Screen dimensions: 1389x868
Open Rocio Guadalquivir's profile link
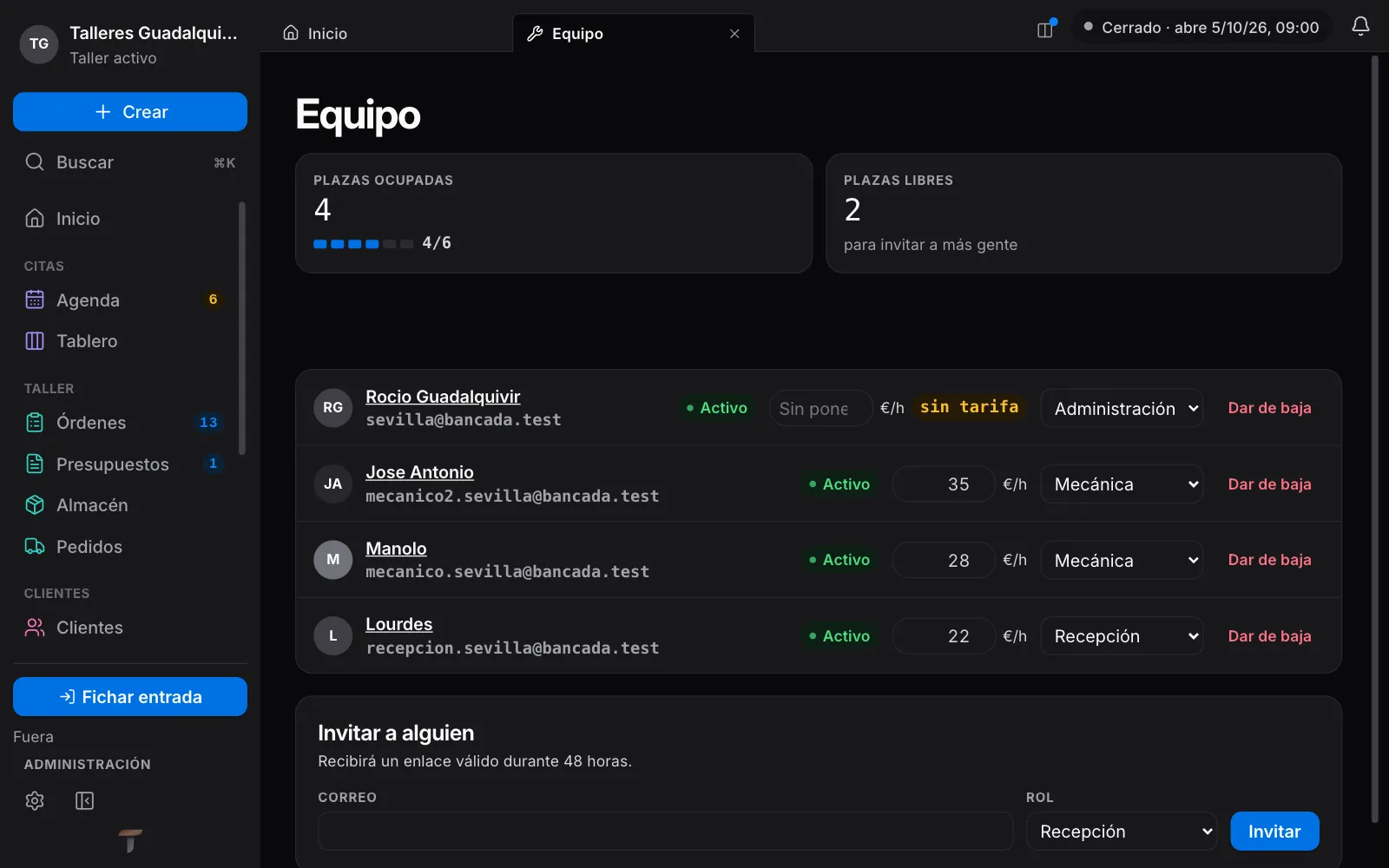(x=443, y=397)
